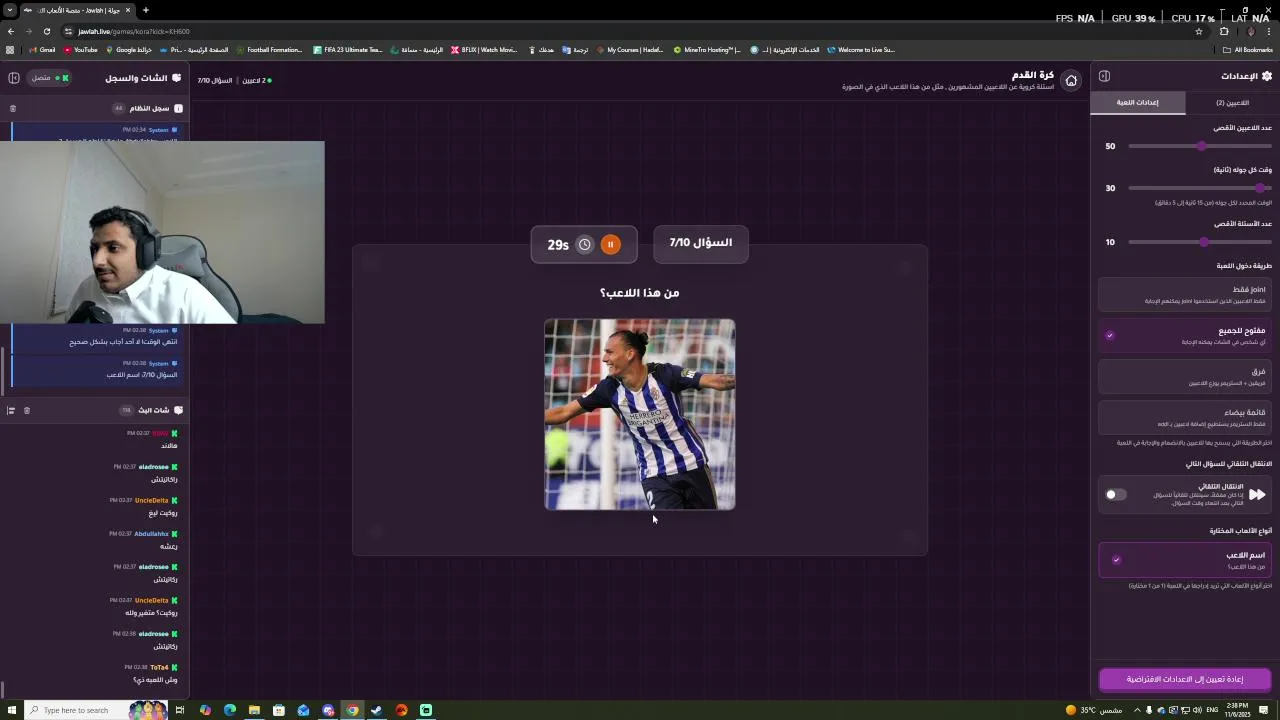This screenshot has height=720, width=1280.
Task: Go to home via house icon
Action: [x=1071, y=81]
